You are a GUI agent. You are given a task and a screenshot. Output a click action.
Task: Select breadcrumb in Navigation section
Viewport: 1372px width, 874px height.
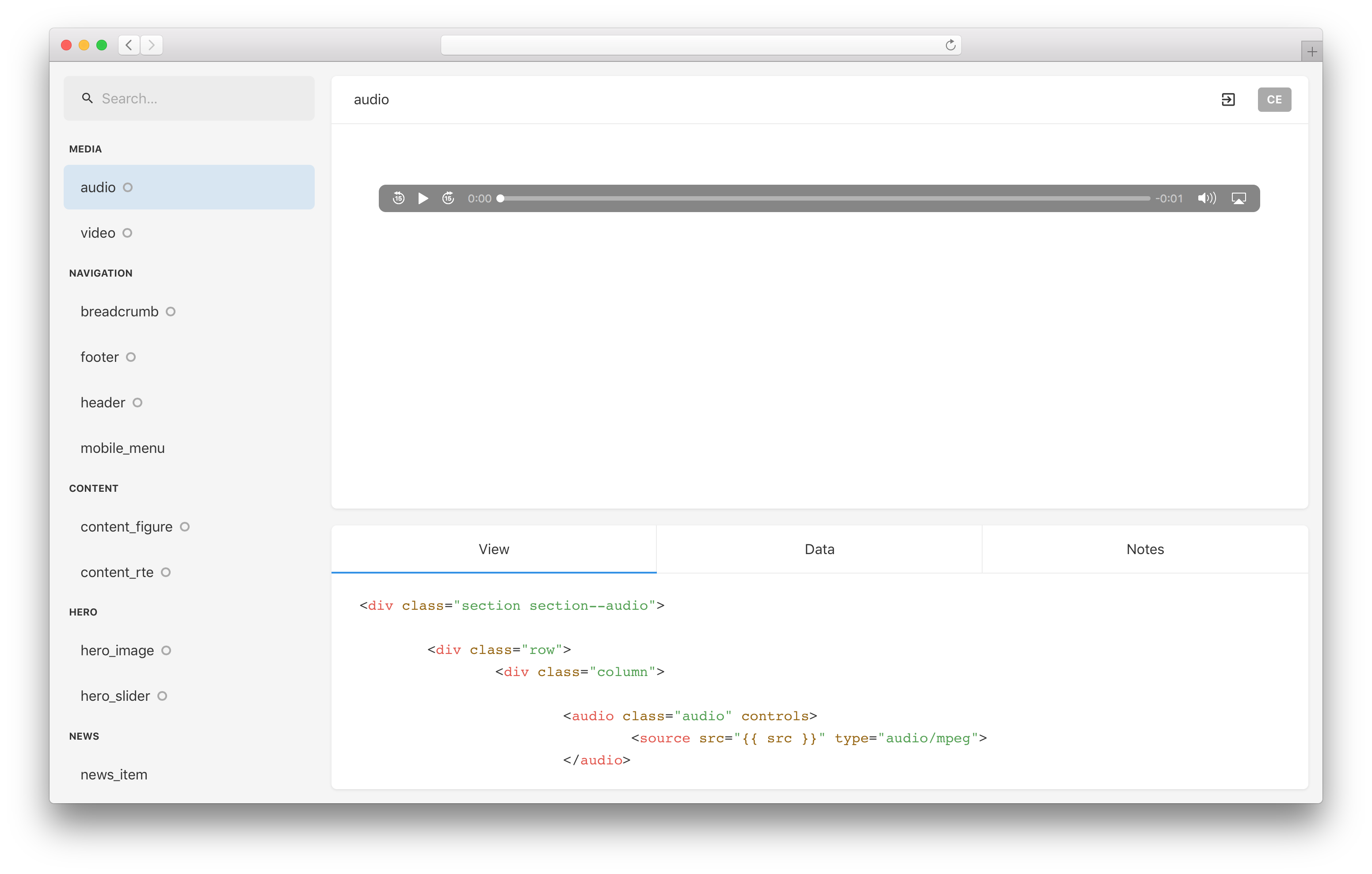(120, 312)
